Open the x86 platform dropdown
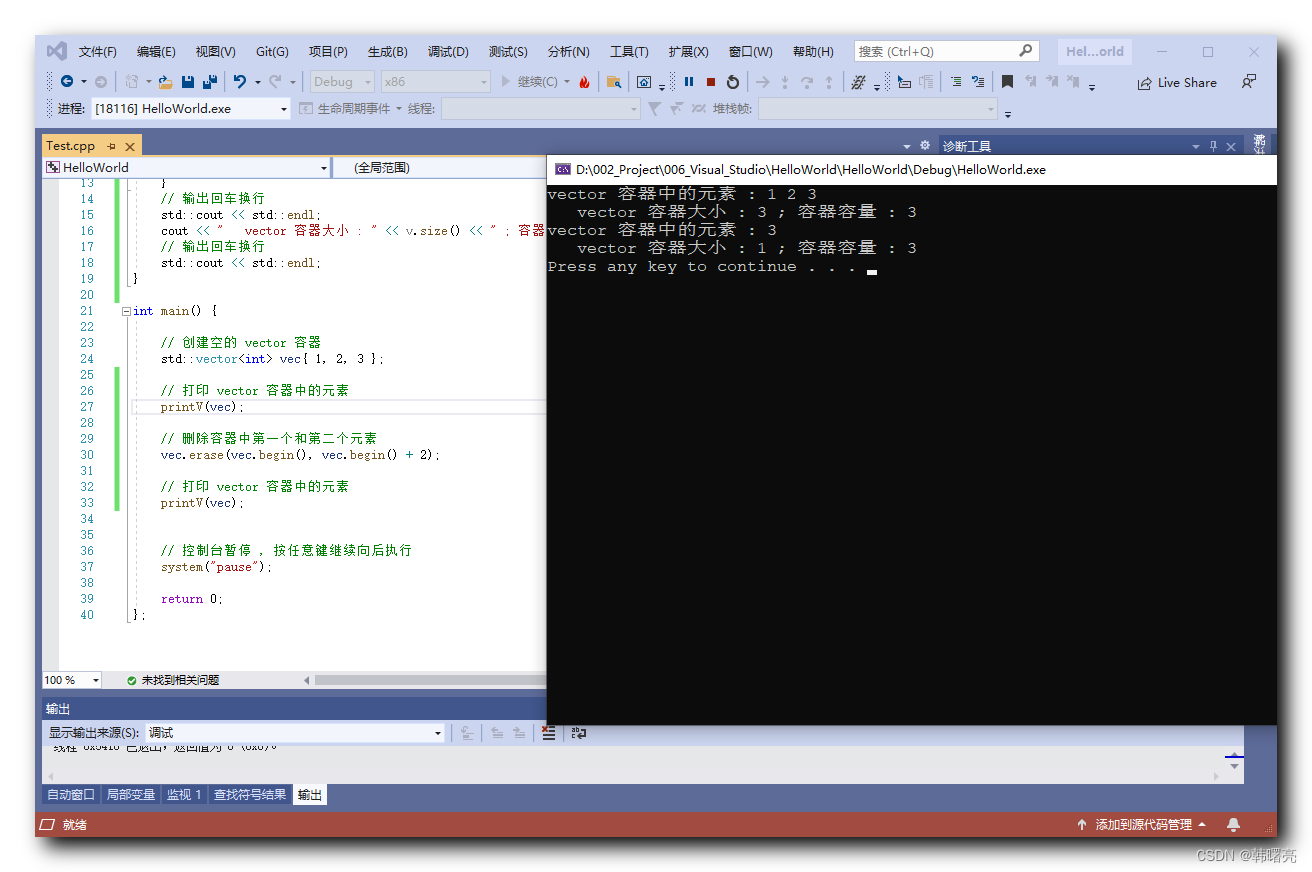 436,82
